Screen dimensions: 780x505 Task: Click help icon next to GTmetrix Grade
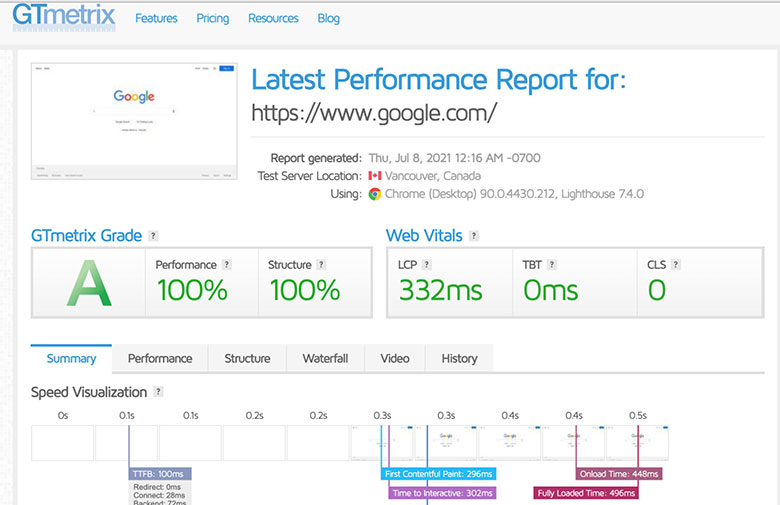pyautogui.click(x=153, y=236)
